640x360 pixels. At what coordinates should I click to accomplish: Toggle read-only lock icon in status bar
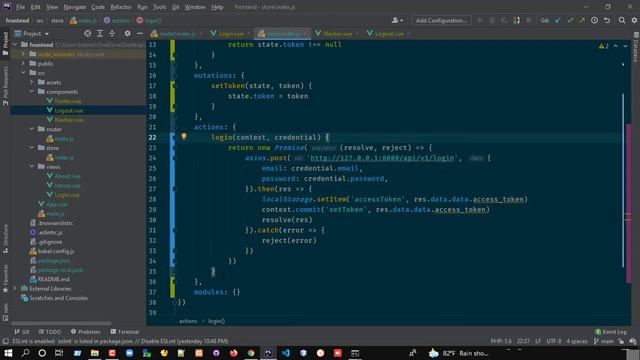pyautogui.click(x=621, y=341)
